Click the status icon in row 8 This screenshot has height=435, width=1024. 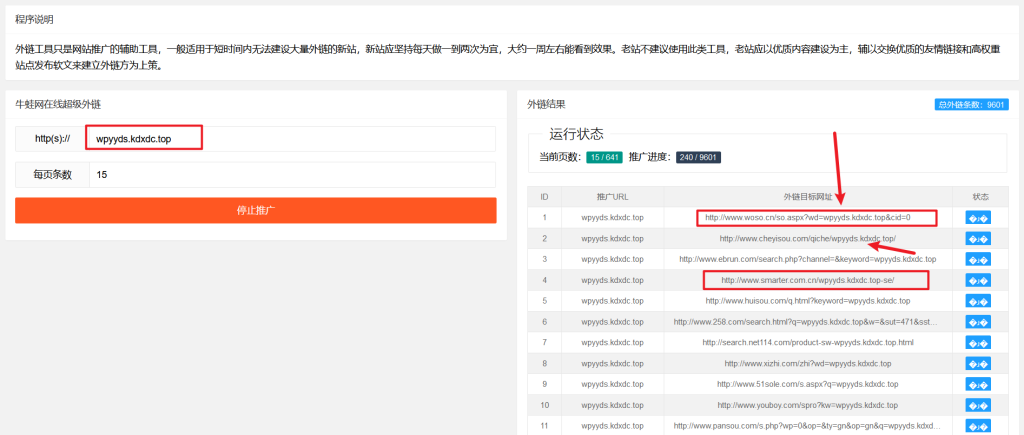(x=978, y=363)
